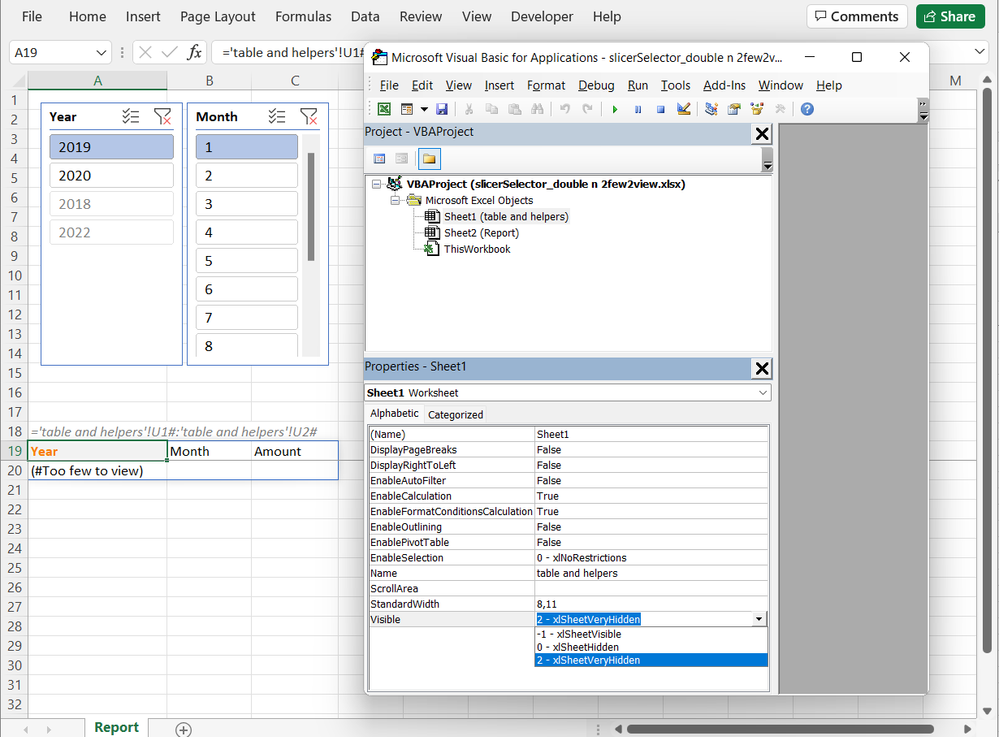Click the Name property value field
The image size is (999, 737).
(x=651, y=573)
